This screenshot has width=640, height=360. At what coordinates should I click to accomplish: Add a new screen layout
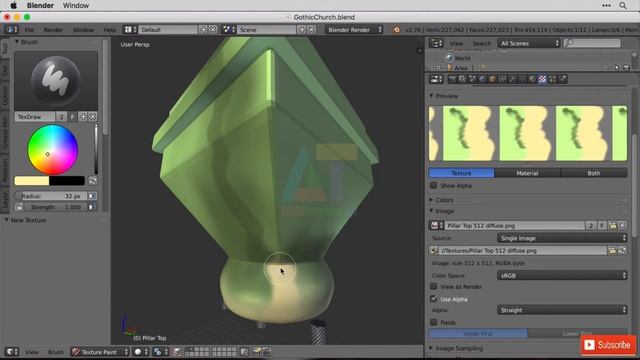coord(203,29)
